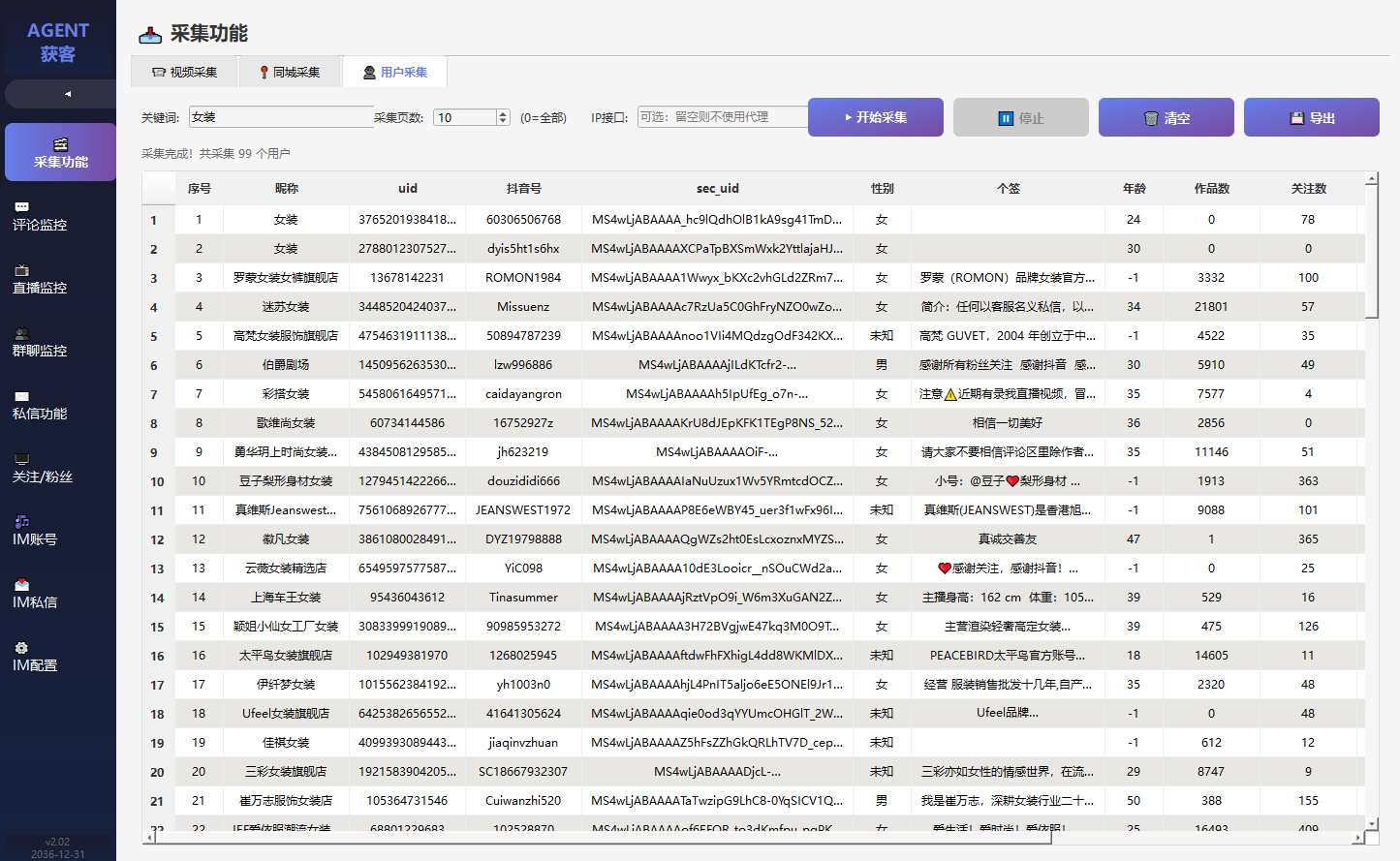The image size is (1400, 861).
Task: Click inside the 采集页数 number box
Action: pos(465,117)
